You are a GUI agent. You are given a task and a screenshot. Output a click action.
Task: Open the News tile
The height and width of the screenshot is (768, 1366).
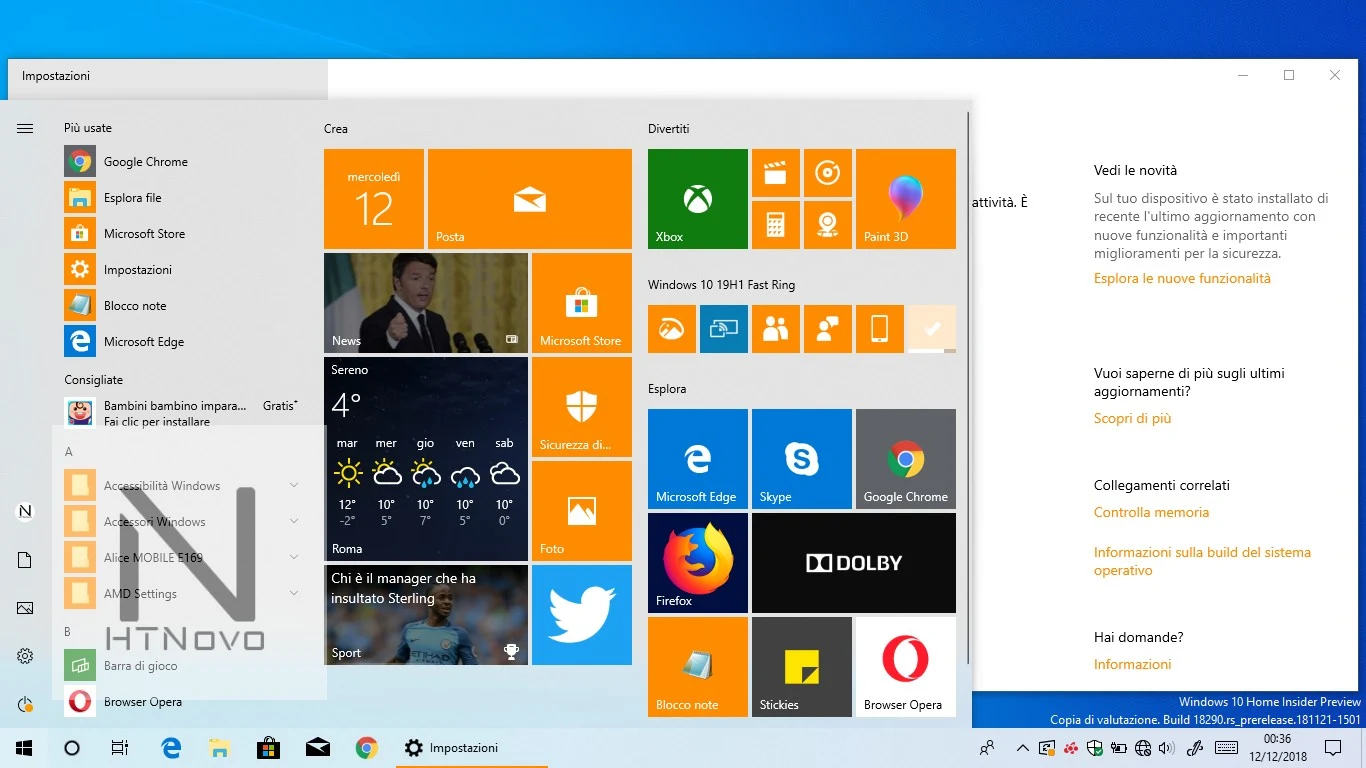click(425, 303)
